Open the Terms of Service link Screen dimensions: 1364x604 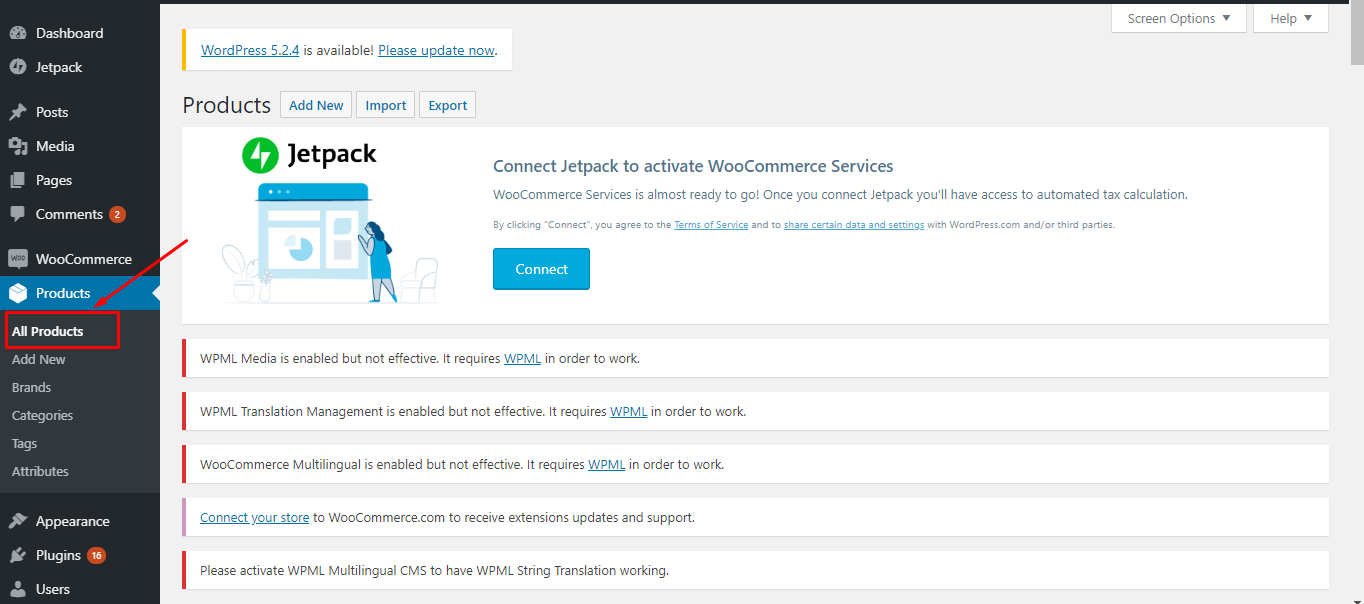tap(711, 225)
